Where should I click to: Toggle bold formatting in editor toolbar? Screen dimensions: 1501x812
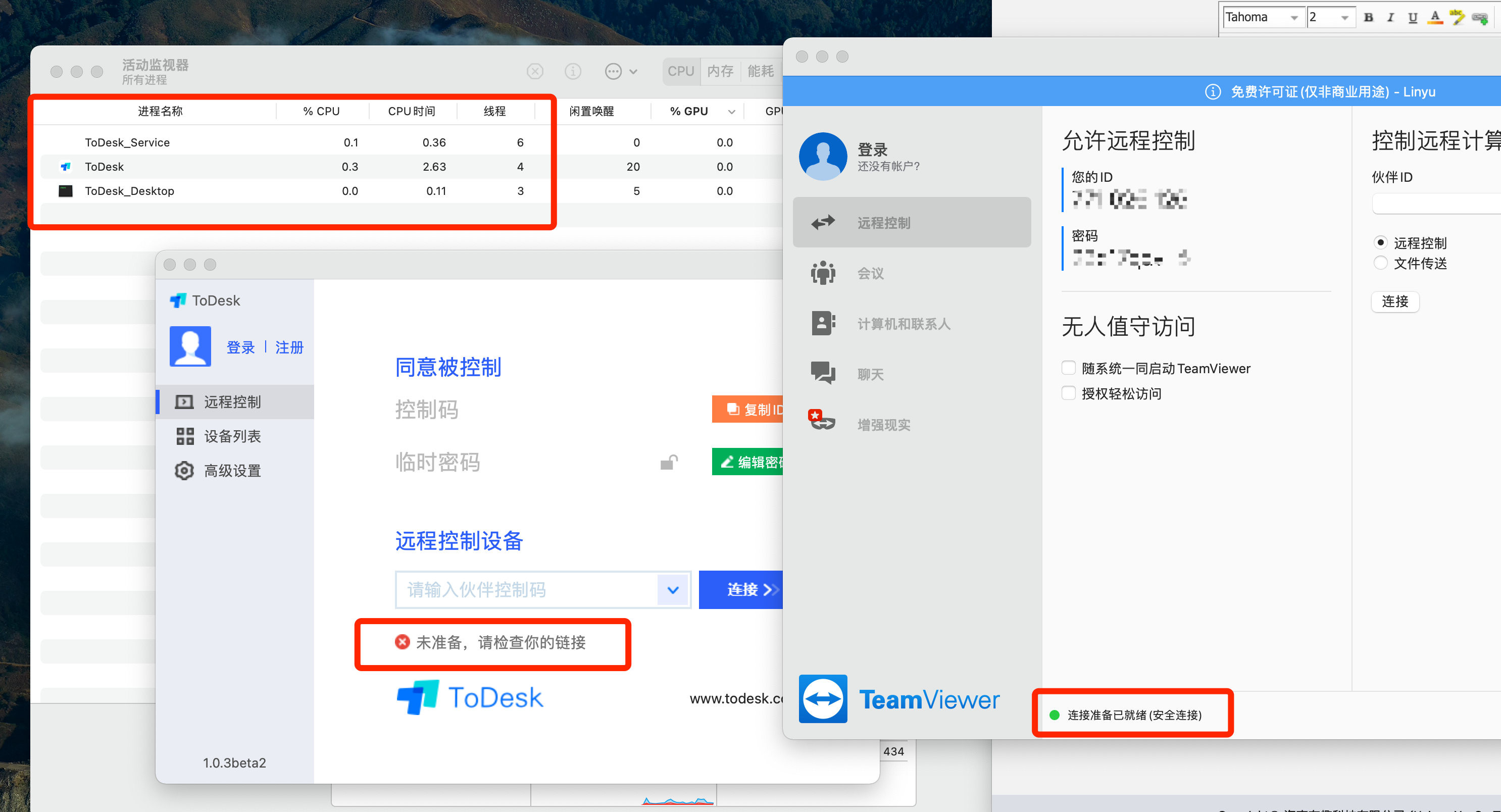[x=1368, y=18]
